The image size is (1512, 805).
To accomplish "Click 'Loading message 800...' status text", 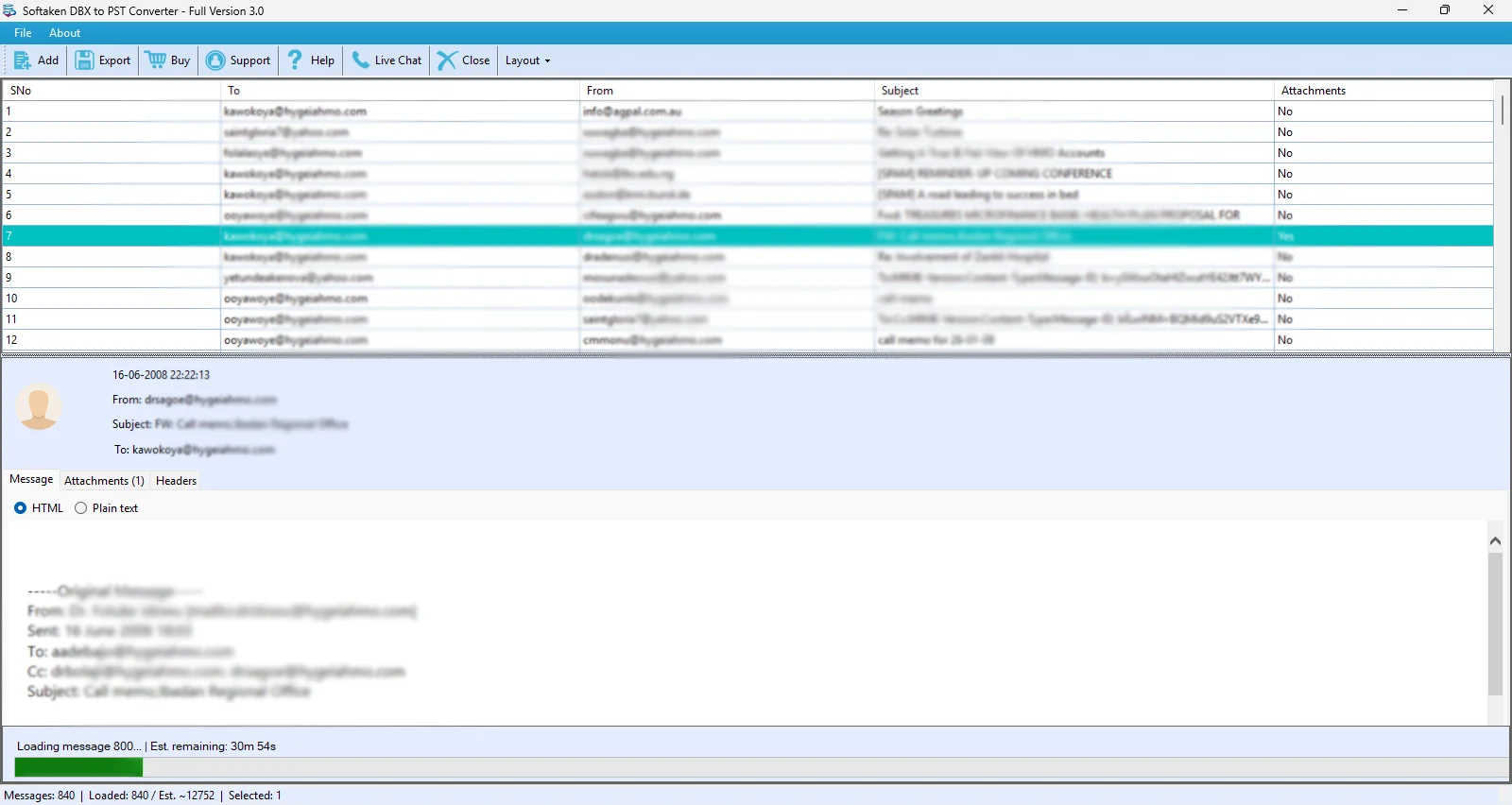I will (79, 746).
